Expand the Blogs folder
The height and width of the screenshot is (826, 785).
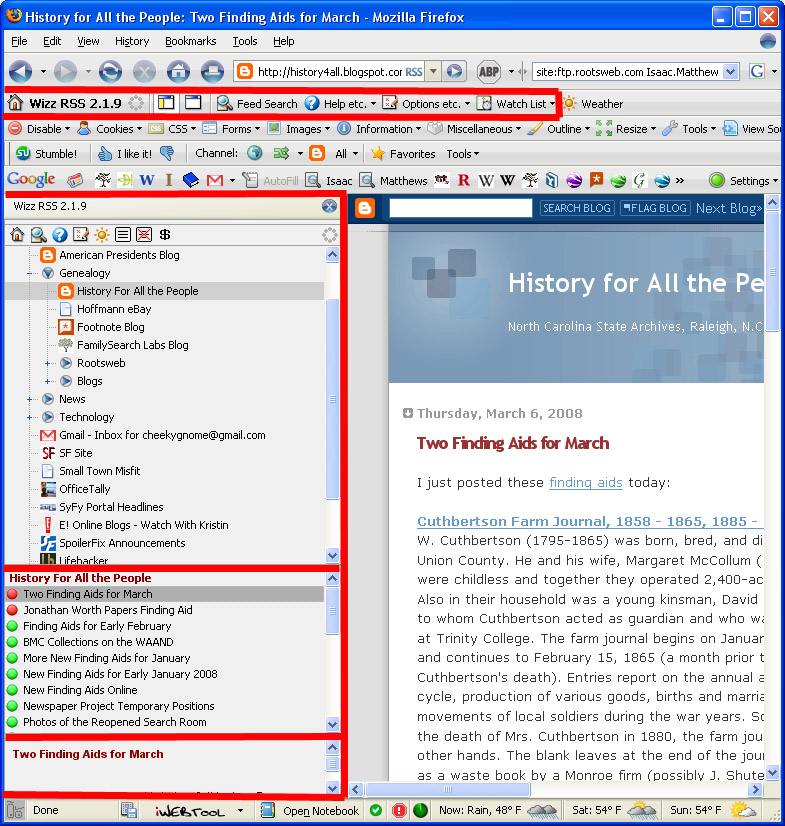[47, 381]
